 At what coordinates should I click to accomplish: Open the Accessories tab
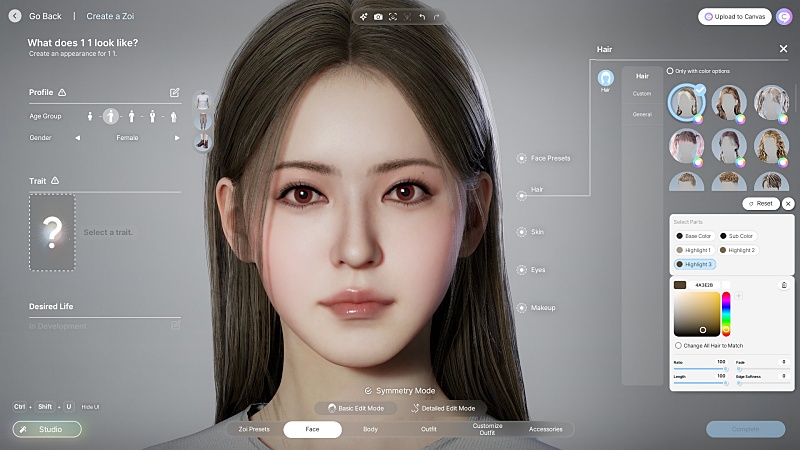[x=545, y=429]
